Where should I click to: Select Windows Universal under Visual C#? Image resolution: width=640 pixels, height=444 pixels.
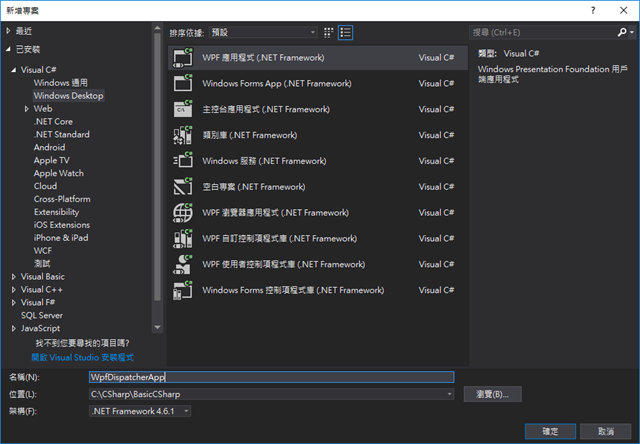60,83
